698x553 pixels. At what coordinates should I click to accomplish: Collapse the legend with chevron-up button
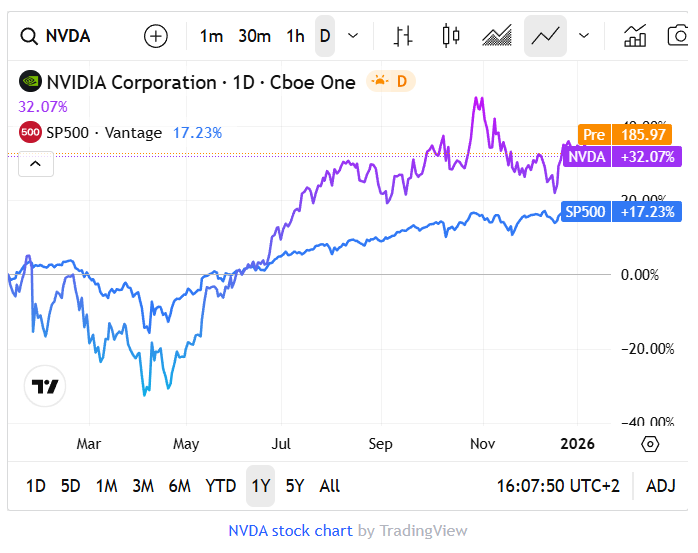(35, 162)
